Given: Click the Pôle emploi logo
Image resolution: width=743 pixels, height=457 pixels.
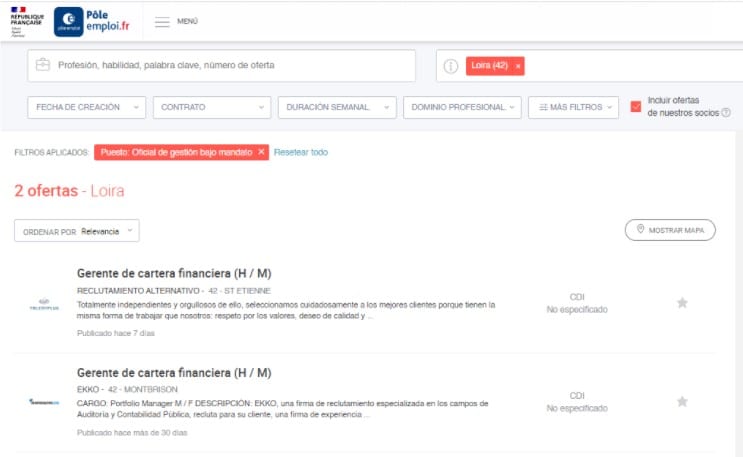Looking at the screenshot, I should coord(92,22).
